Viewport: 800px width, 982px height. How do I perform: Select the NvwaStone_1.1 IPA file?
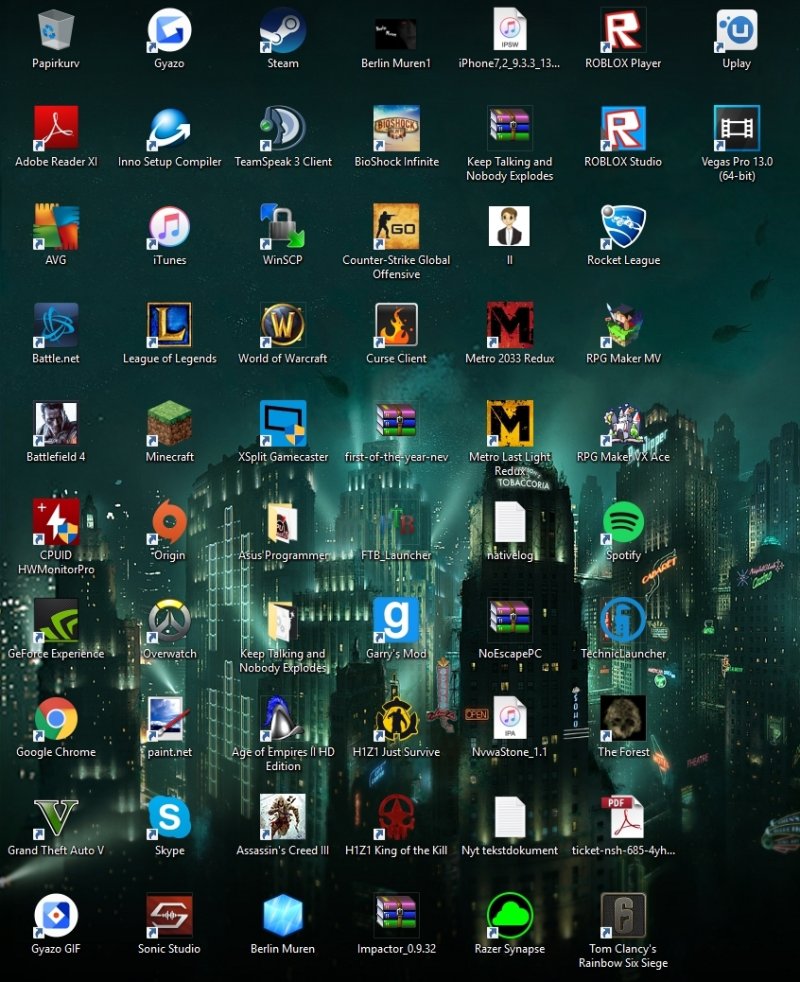tap(509, 718)
